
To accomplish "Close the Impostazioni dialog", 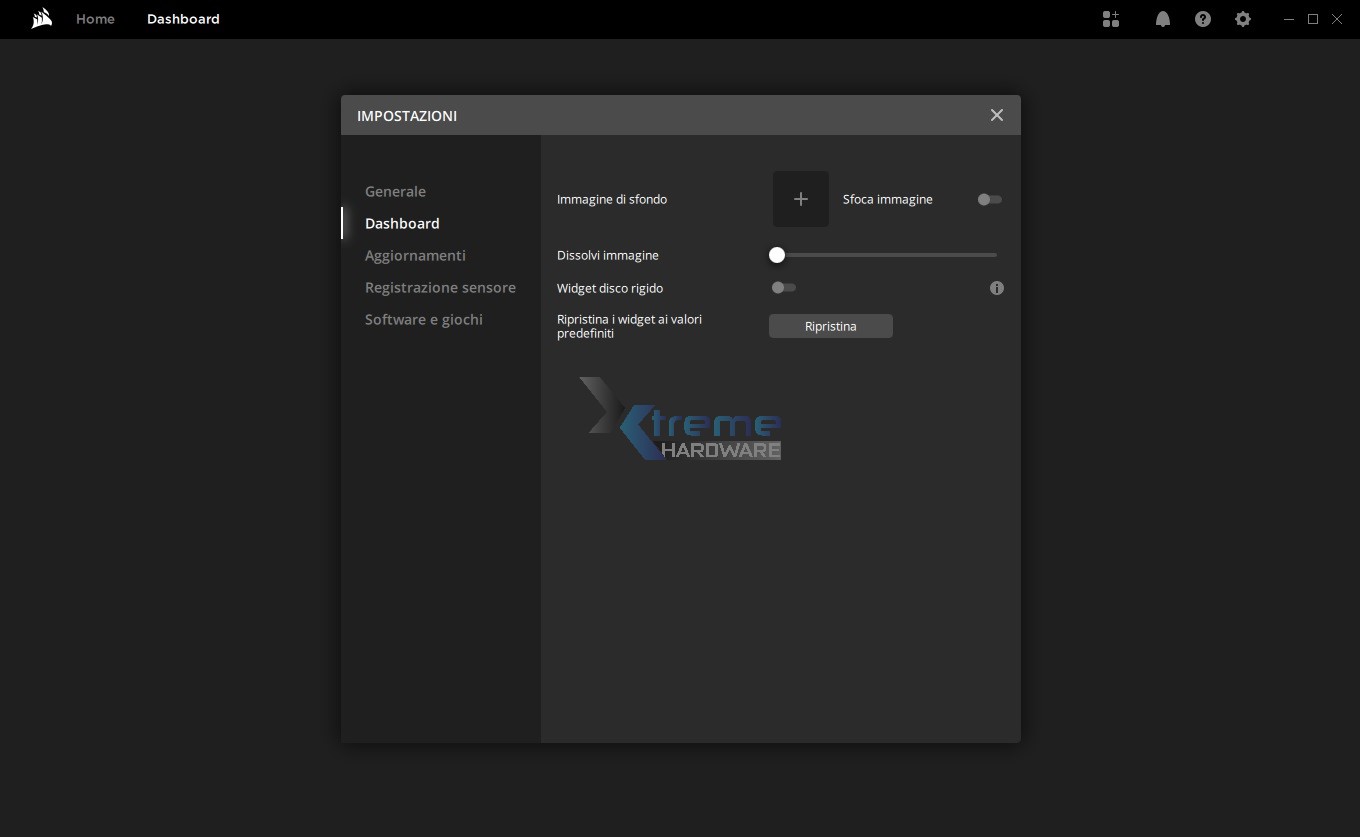I will pyautogui.click(x=997, y=115).
